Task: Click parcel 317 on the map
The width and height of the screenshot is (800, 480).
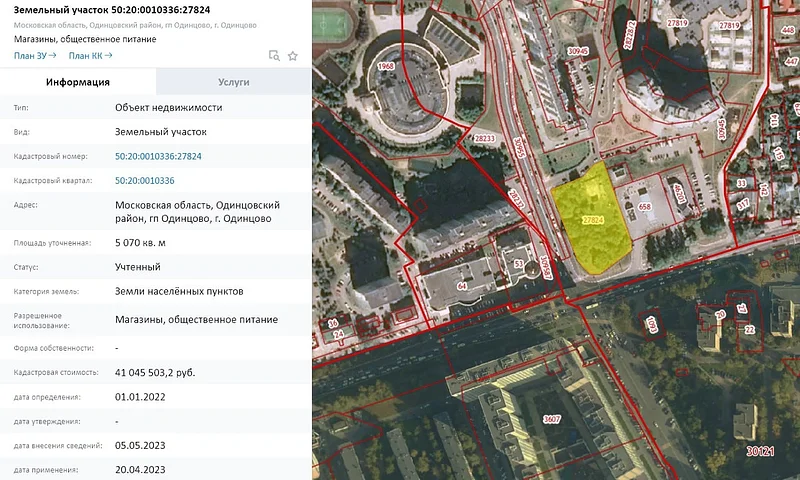Action: coord(743,204)
